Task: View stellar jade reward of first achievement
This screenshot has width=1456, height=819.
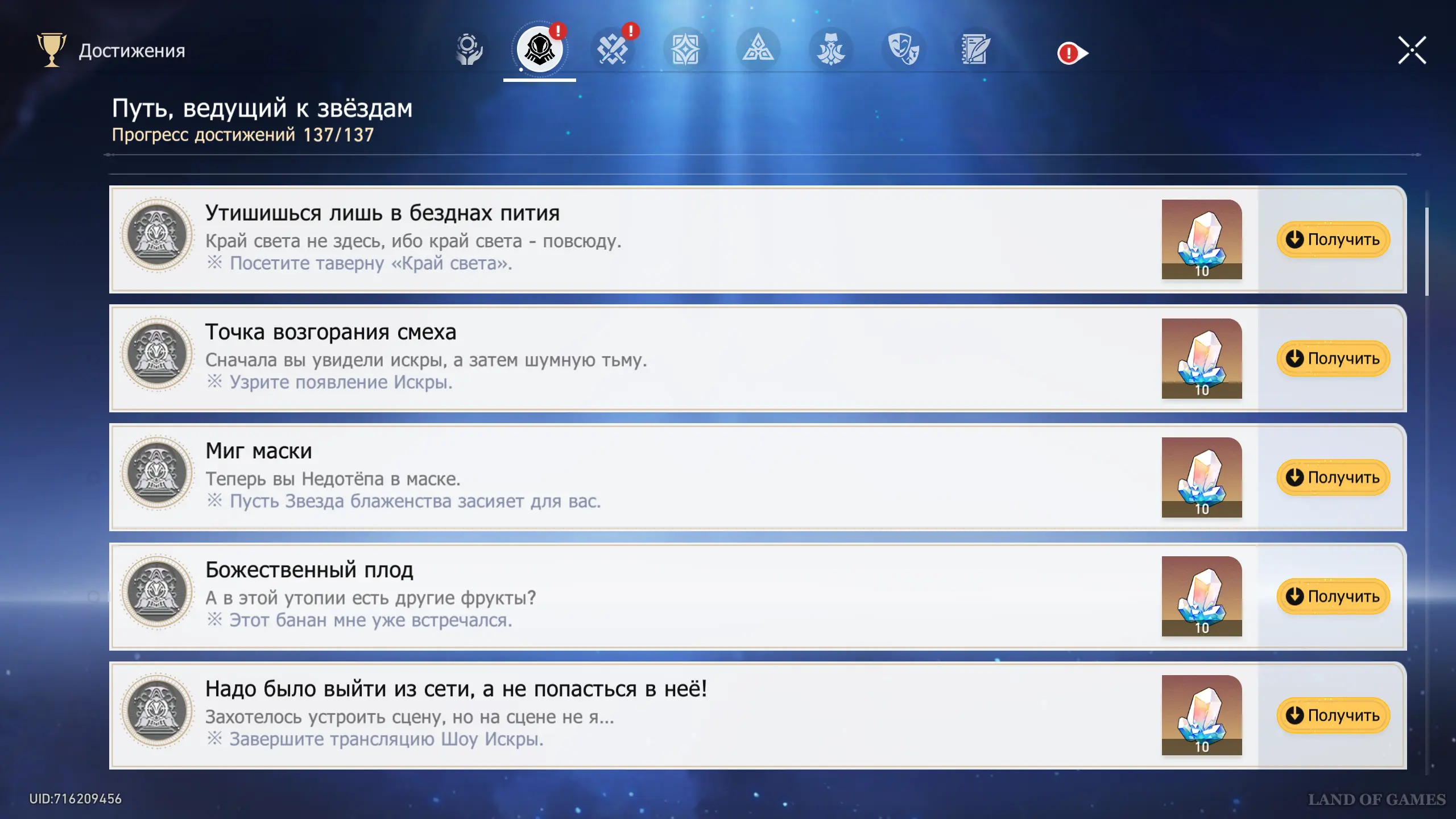Action: (x=1201, y=239)
